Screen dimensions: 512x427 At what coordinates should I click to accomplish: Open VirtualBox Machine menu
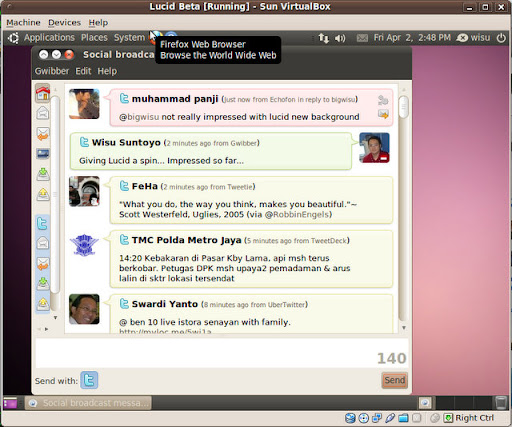pyautogui.click(x=23, y=23)
